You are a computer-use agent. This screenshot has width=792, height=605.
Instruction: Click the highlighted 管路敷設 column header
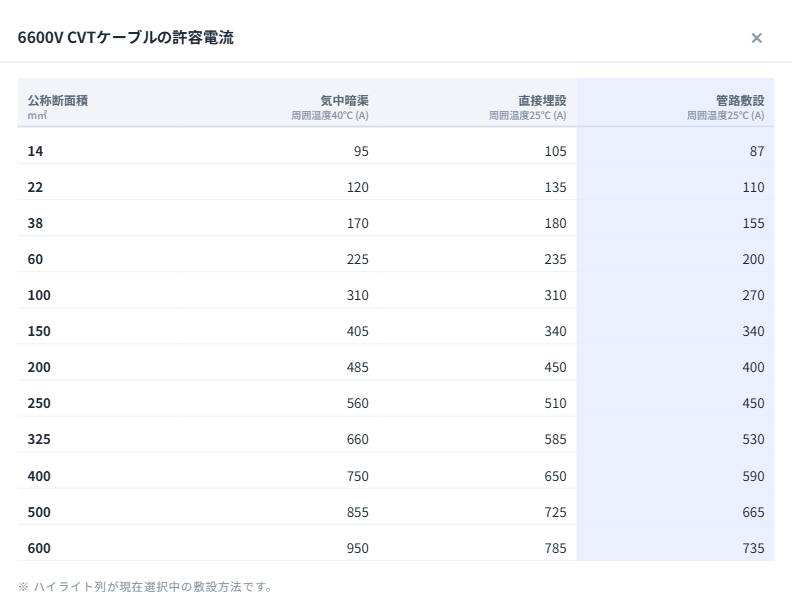coord(740,100)
